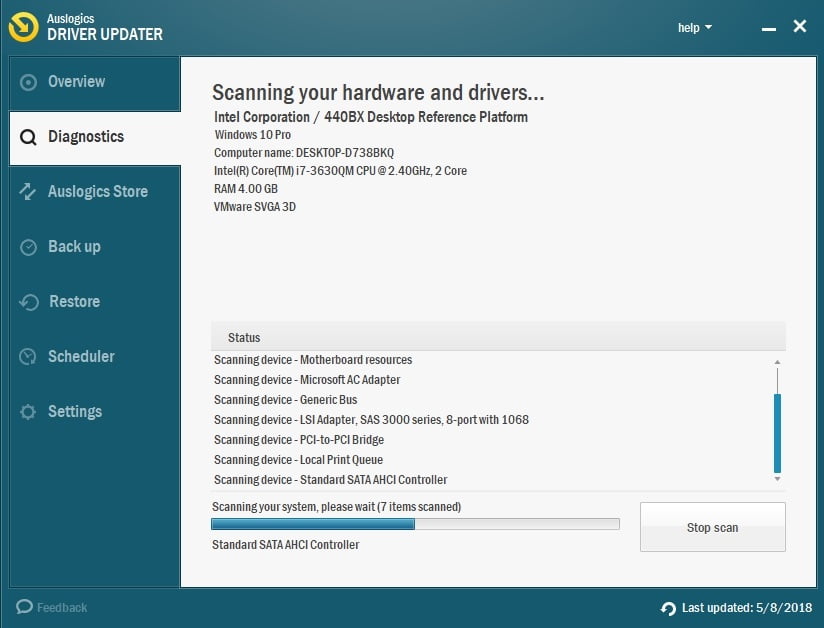Open the Back up section
824x628 pixels.
point(95,247)
